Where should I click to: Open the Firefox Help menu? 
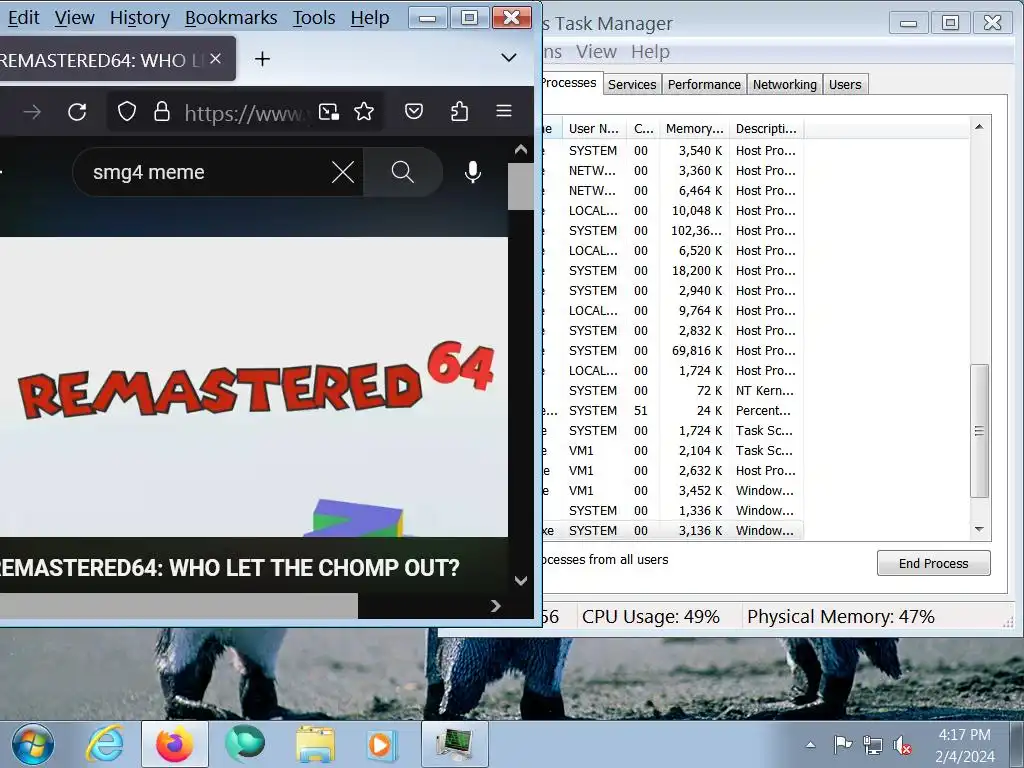point(370,18)
